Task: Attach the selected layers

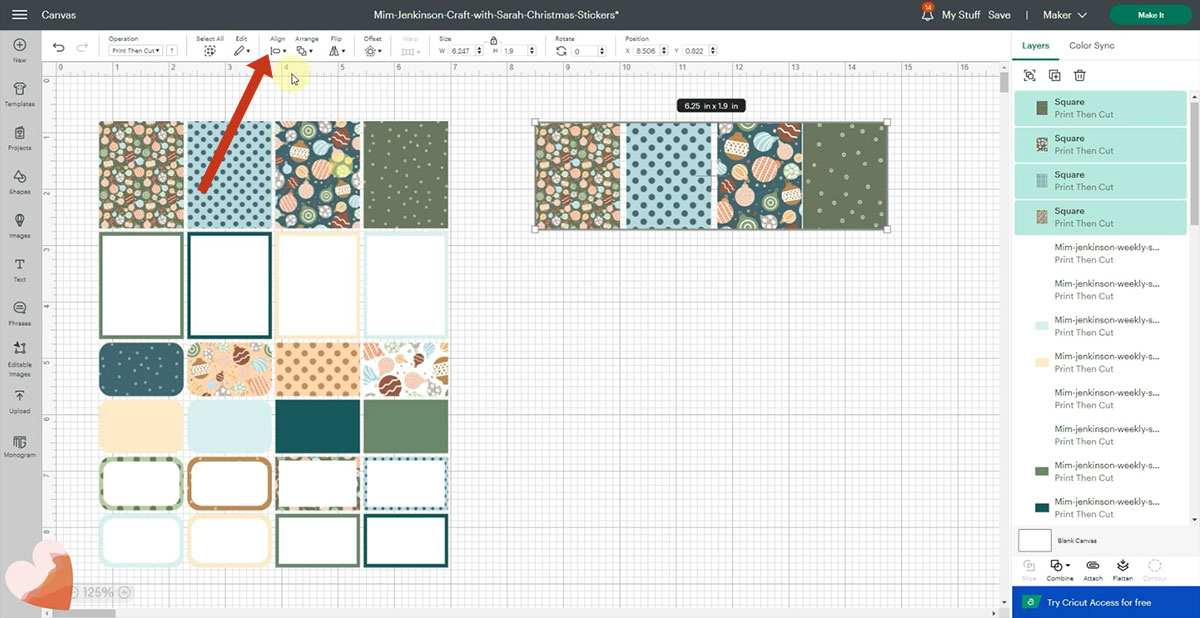Action: tap(1092, 568)
